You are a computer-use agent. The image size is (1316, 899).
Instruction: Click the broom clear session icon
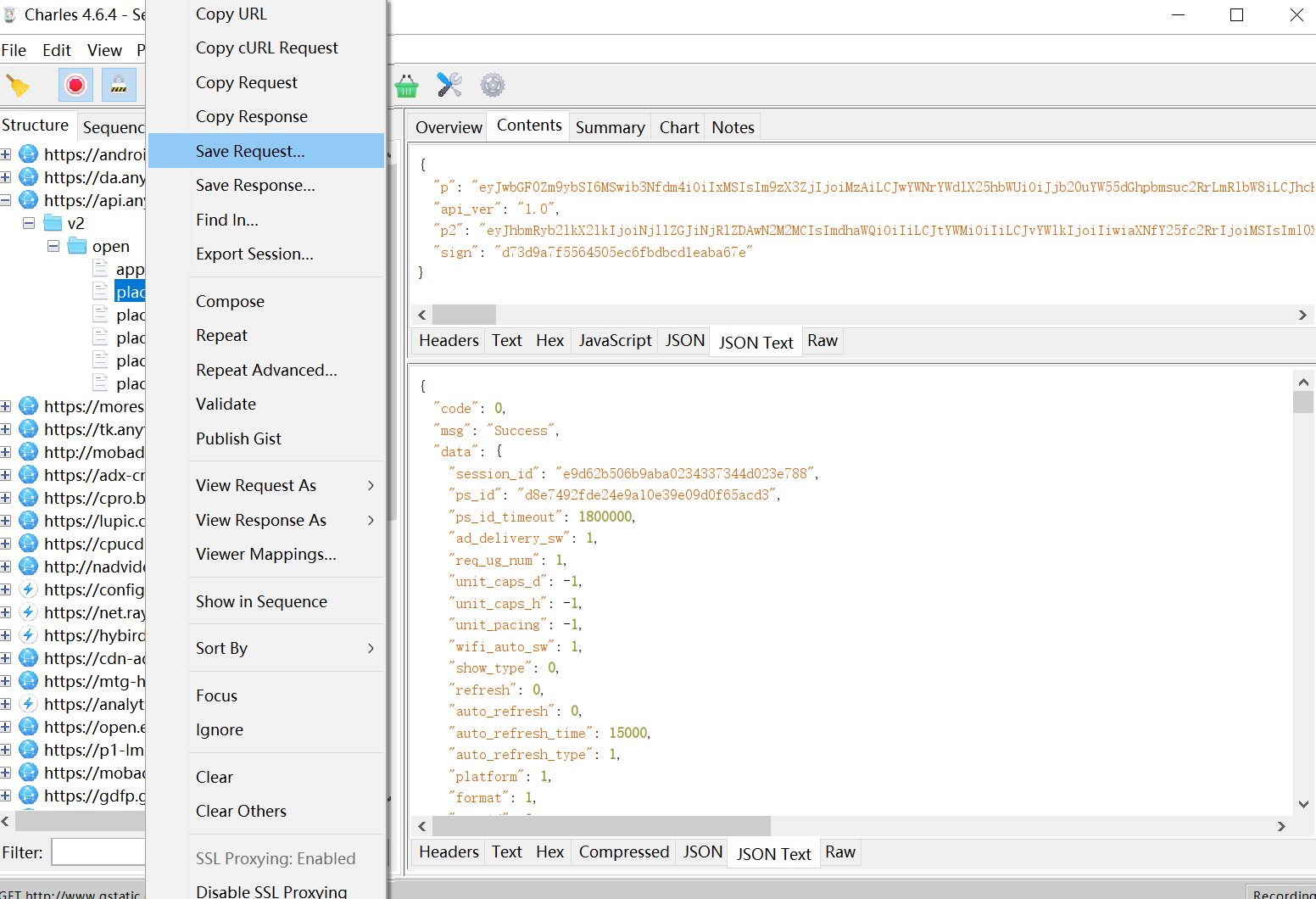coord(18,85)
